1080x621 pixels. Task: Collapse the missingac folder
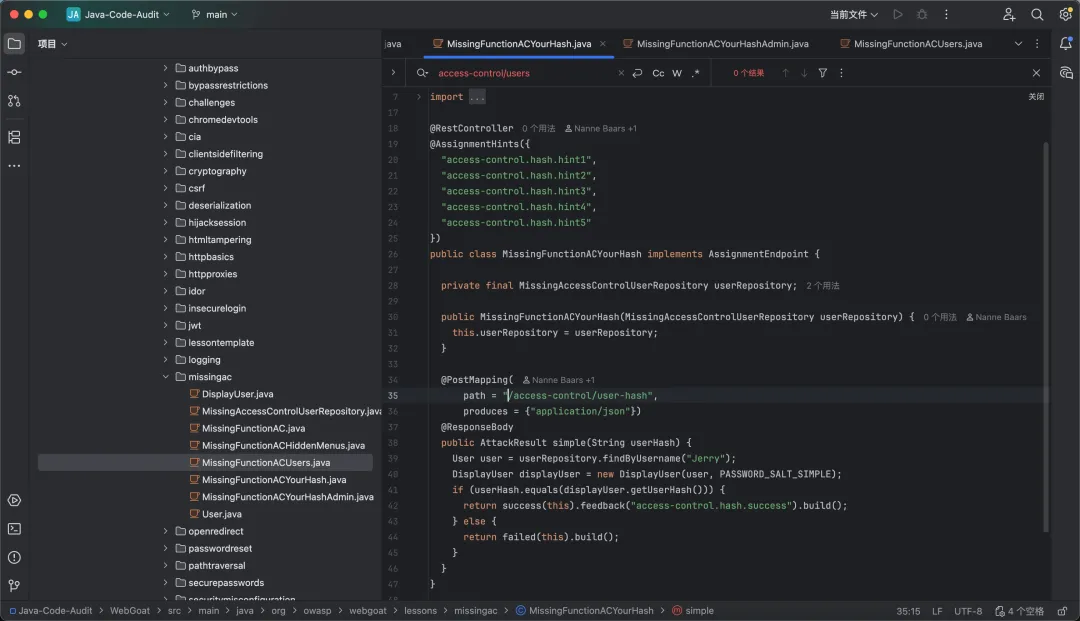click(166, 377)
